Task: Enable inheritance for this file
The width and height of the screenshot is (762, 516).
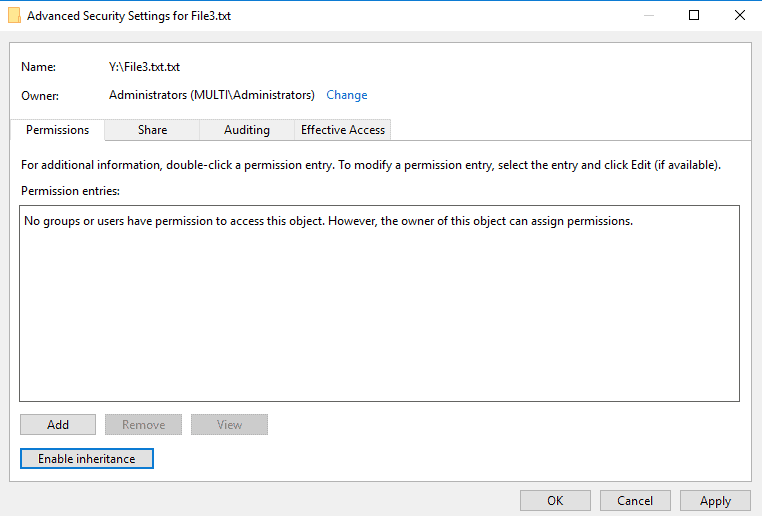Action: pyautogui.click(x=86, y=459)
